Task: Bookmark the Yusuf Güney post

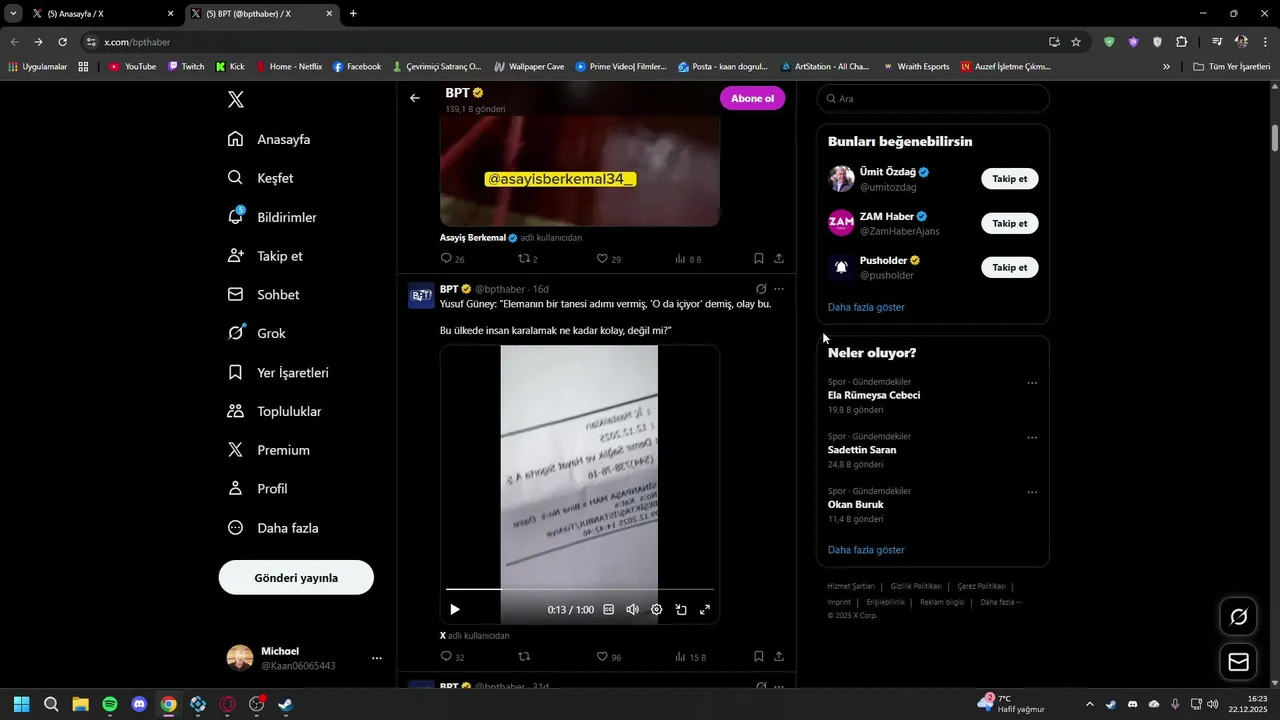Action: coord(759,657)
